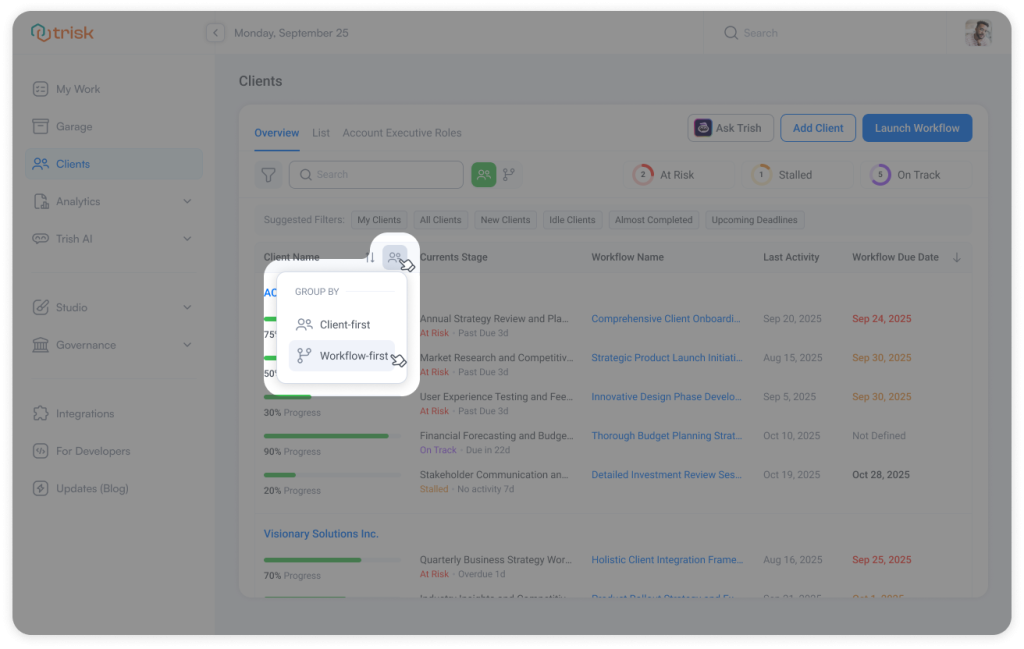Enable the Idle Clients filter
This screenshot has width=1024, height=649.
pyautogui.click(x=572, y=219)
